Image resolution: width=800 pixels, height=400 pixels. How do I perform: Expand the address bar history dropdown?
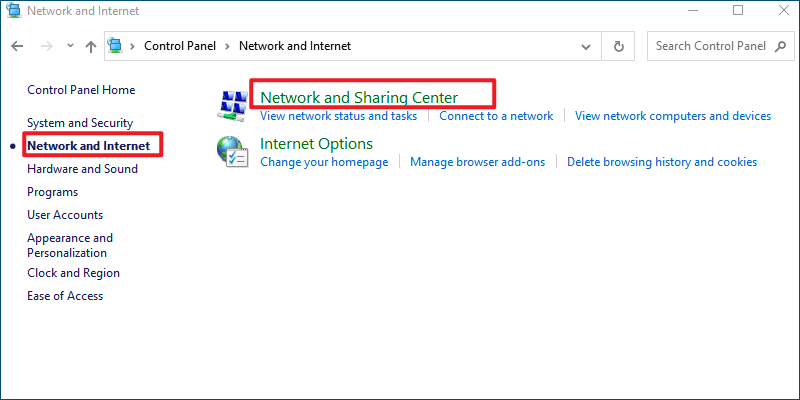(586, 46)
